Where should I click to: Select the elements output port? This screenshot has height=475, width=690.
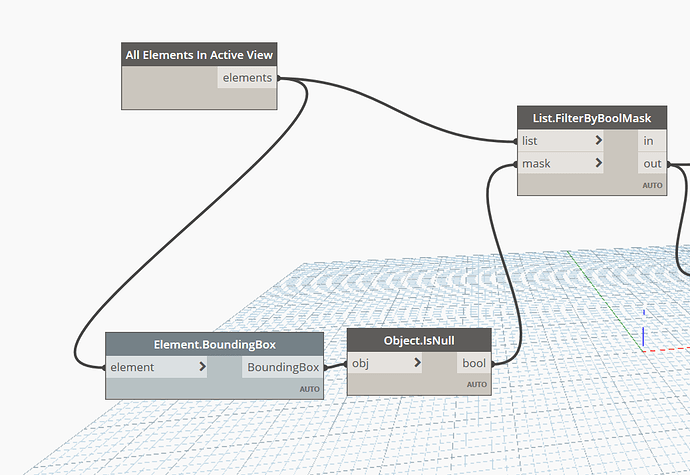point(247,77)
